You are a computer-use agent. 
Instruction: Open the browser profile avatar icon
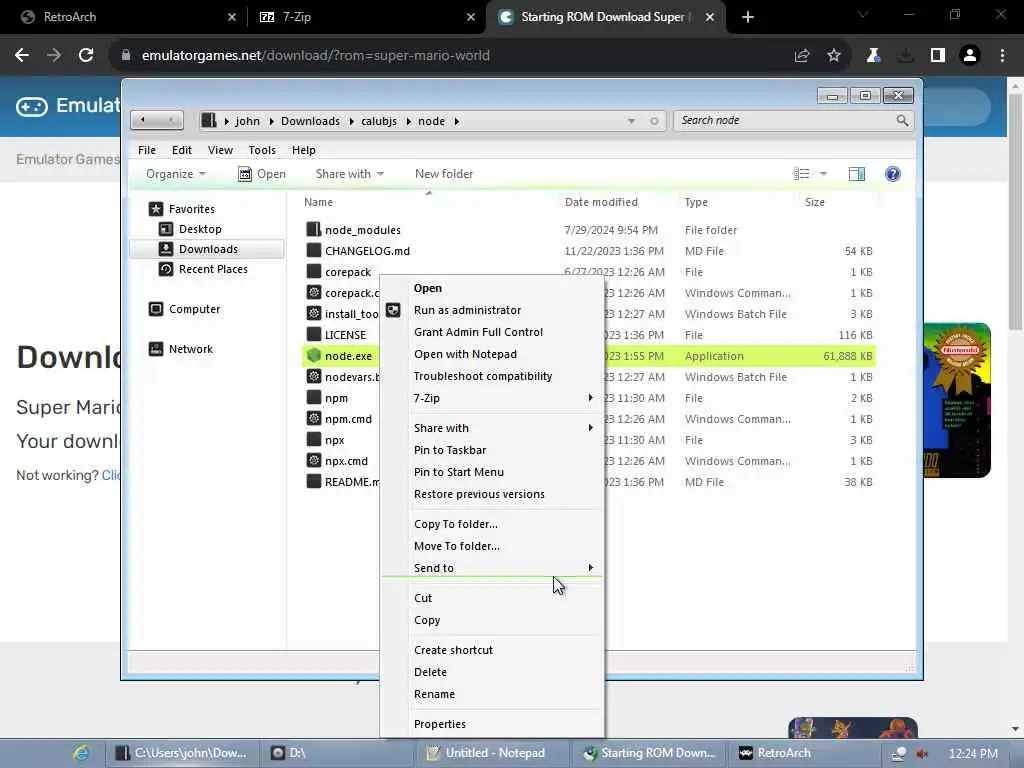pyautogui.click(x=970, y=56)
